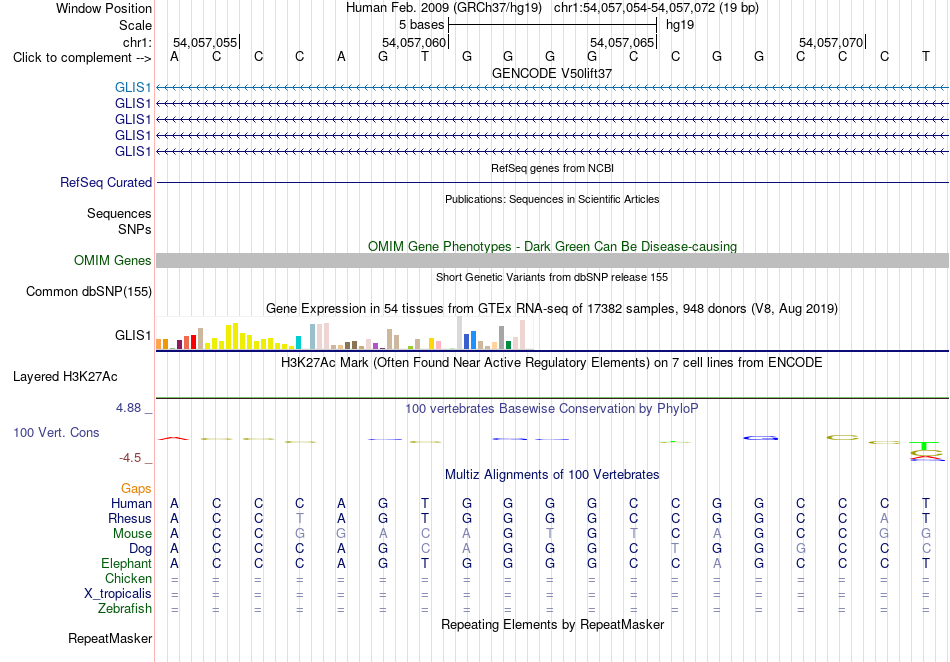950x662 pixels.
Task: Select the Elephant alignment row label
Action: [126, 563]
